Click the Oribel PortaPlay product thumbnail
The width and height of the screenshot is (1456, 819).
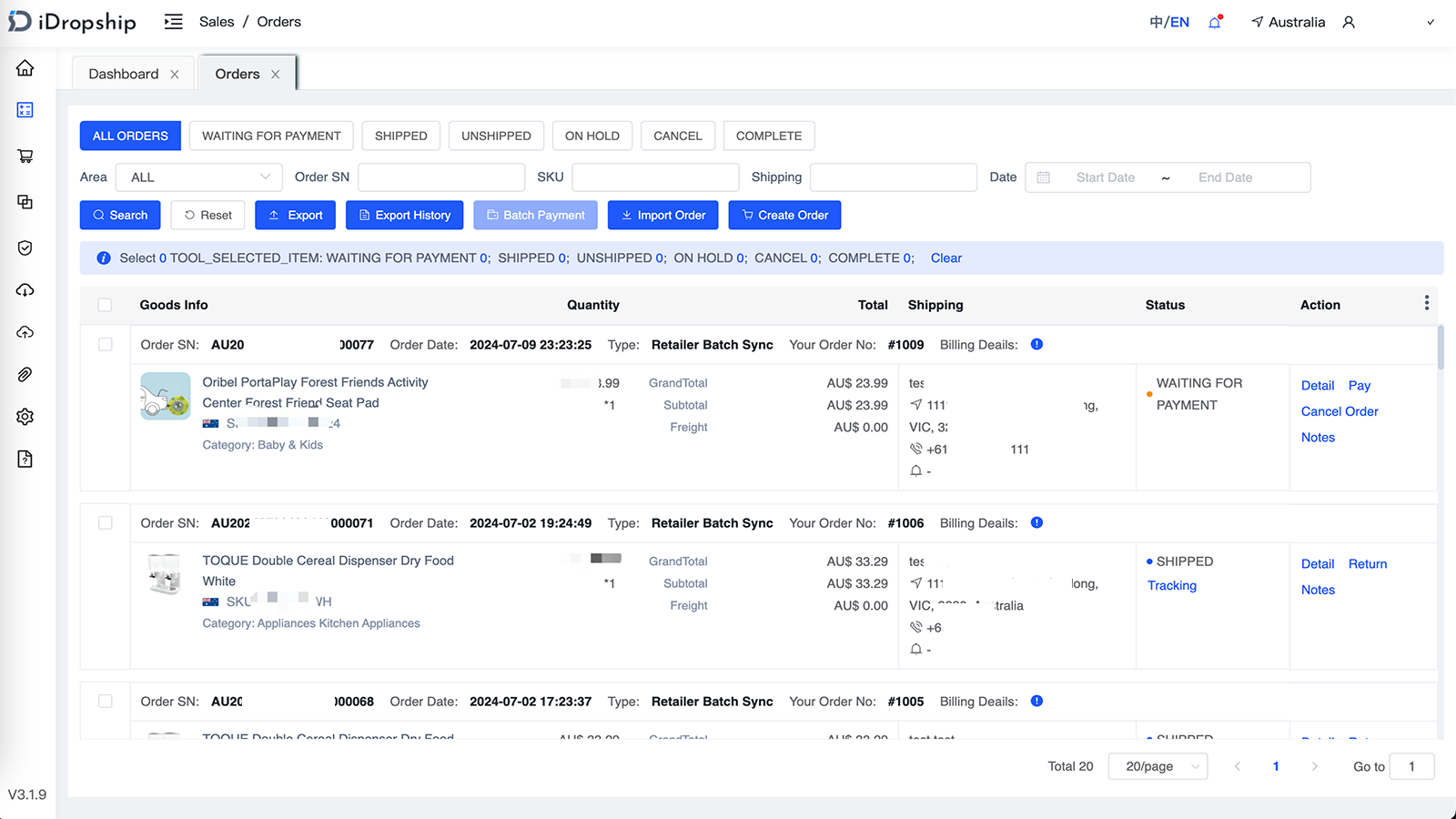pyautogui.click(x=166, y=396)
